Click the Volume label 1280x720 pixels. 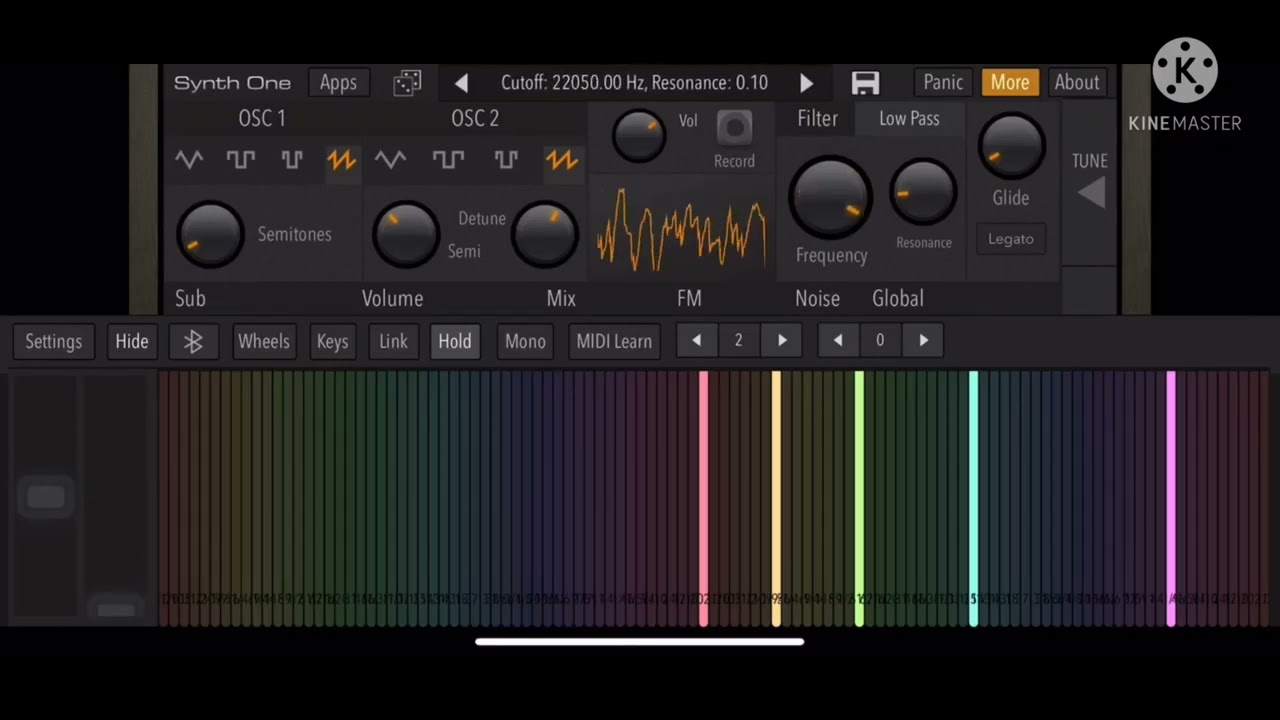(x=393, y=298)
